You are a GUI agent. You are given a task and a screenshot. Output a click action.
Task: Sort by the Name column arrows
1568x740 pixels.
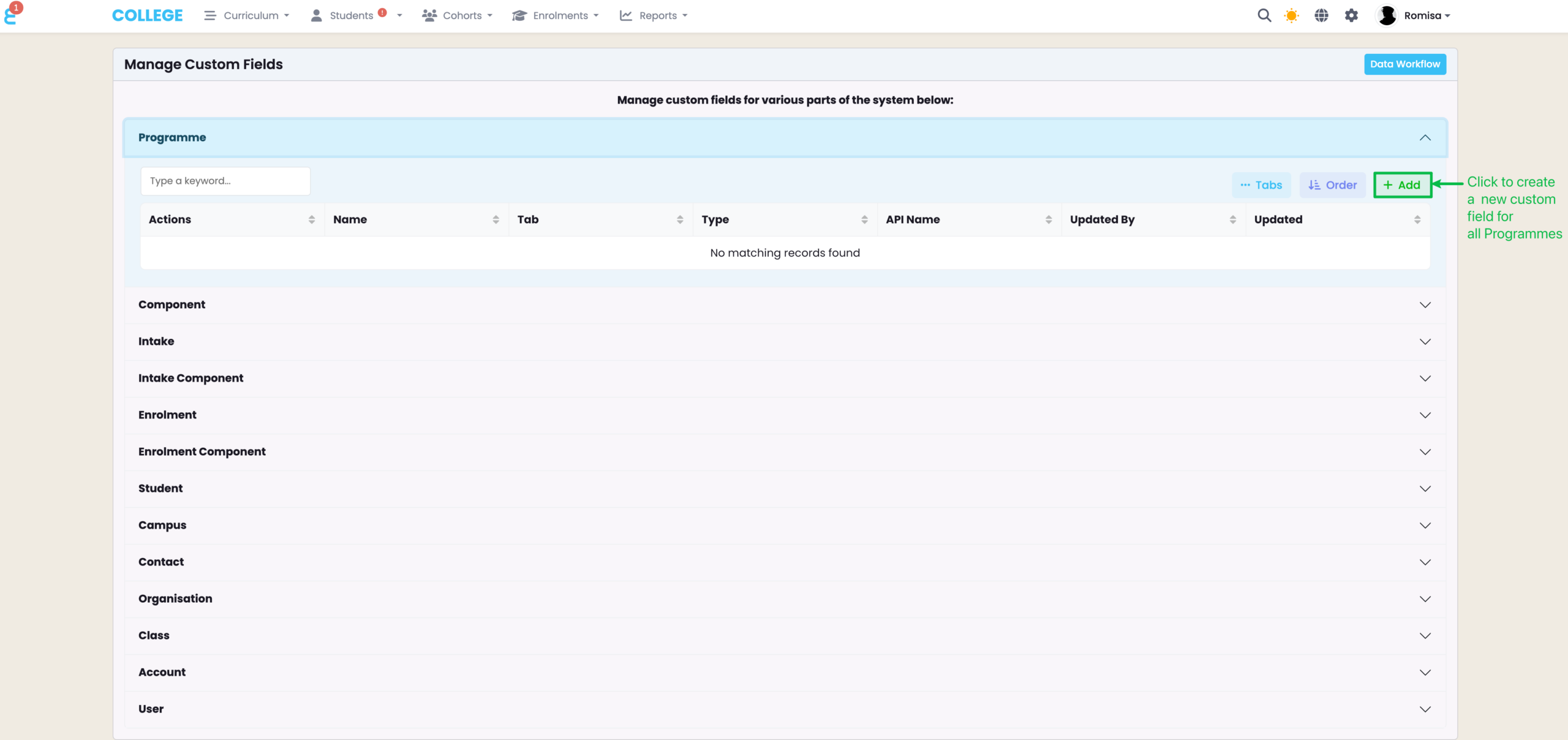click(x=496, y=219)
